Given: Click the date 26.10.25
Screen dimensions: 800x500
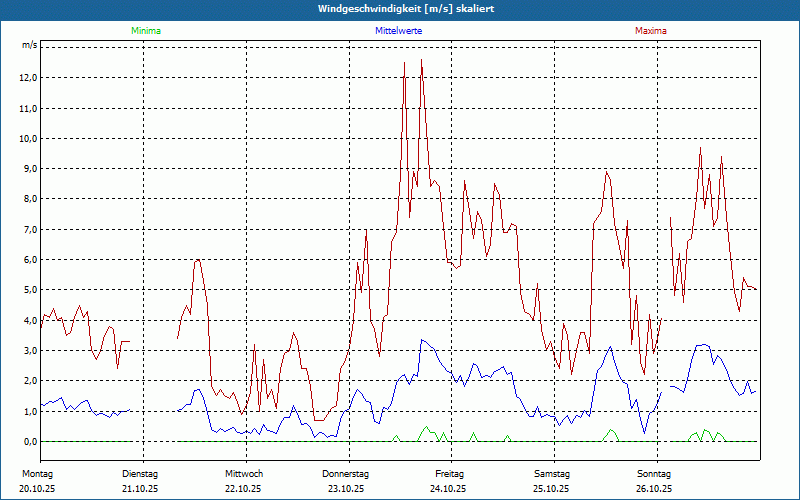Looking at the screenshot, I should [x=655, y=489].
